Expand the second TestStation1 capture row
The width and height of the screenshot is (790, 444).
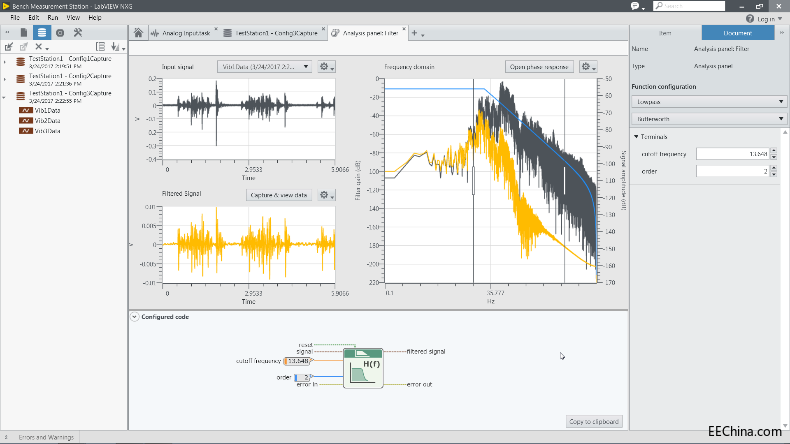click(x=5, y=79)
